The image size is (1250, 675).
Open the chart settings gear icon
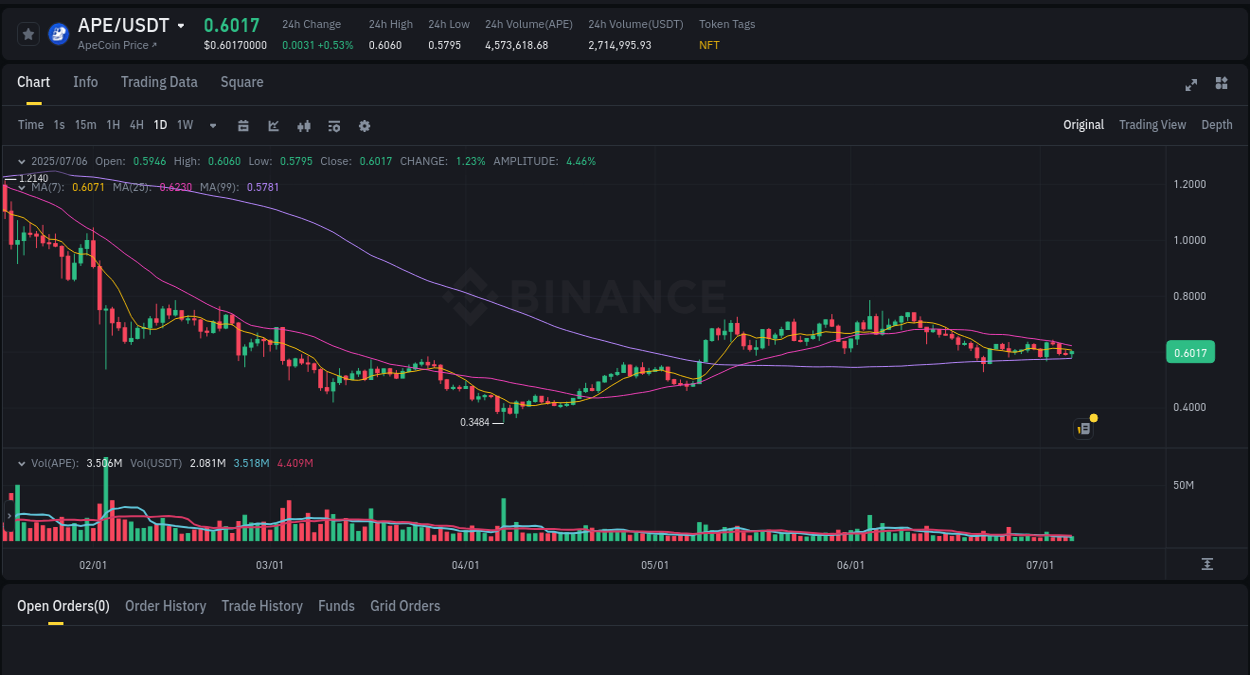click(364, 126)
